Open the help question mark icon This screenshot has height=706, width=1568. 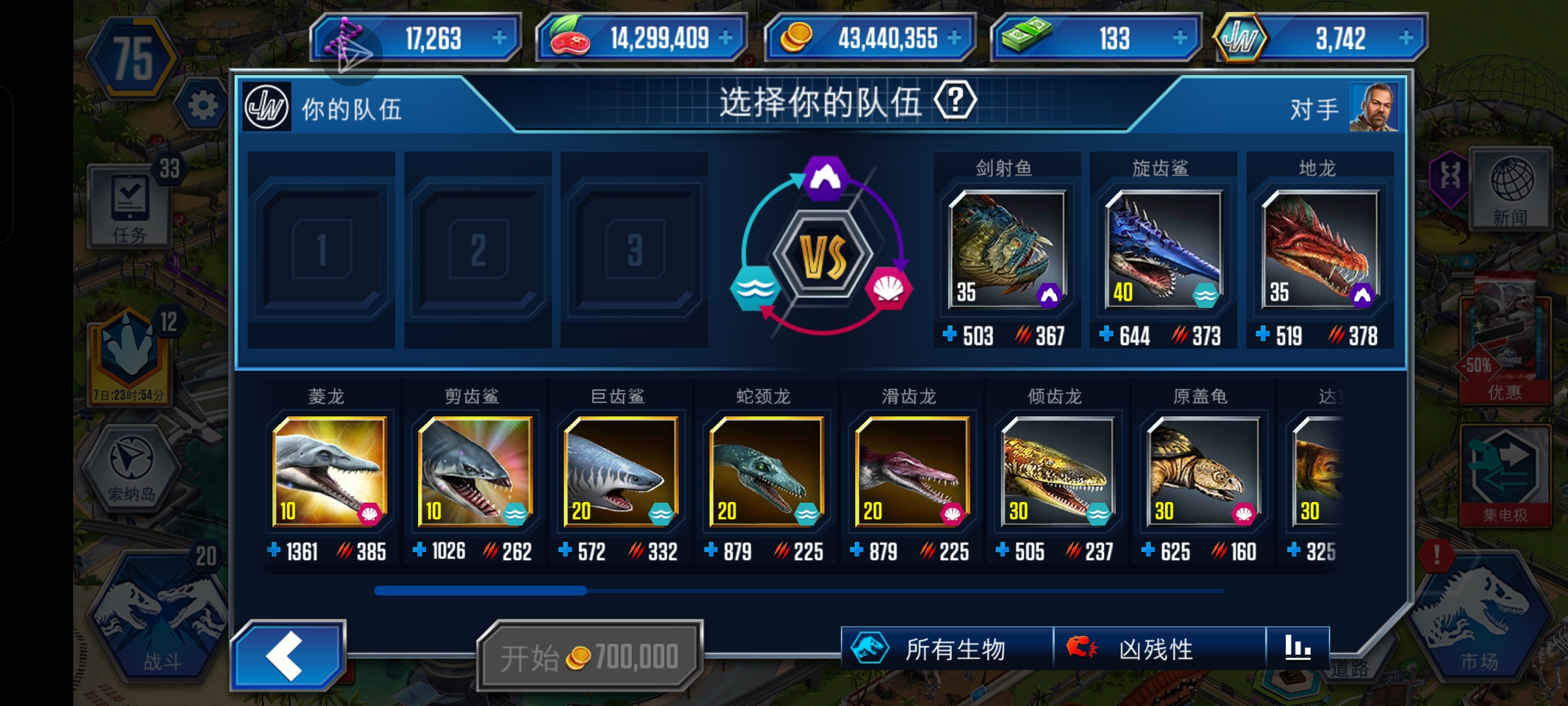point(955,101)
